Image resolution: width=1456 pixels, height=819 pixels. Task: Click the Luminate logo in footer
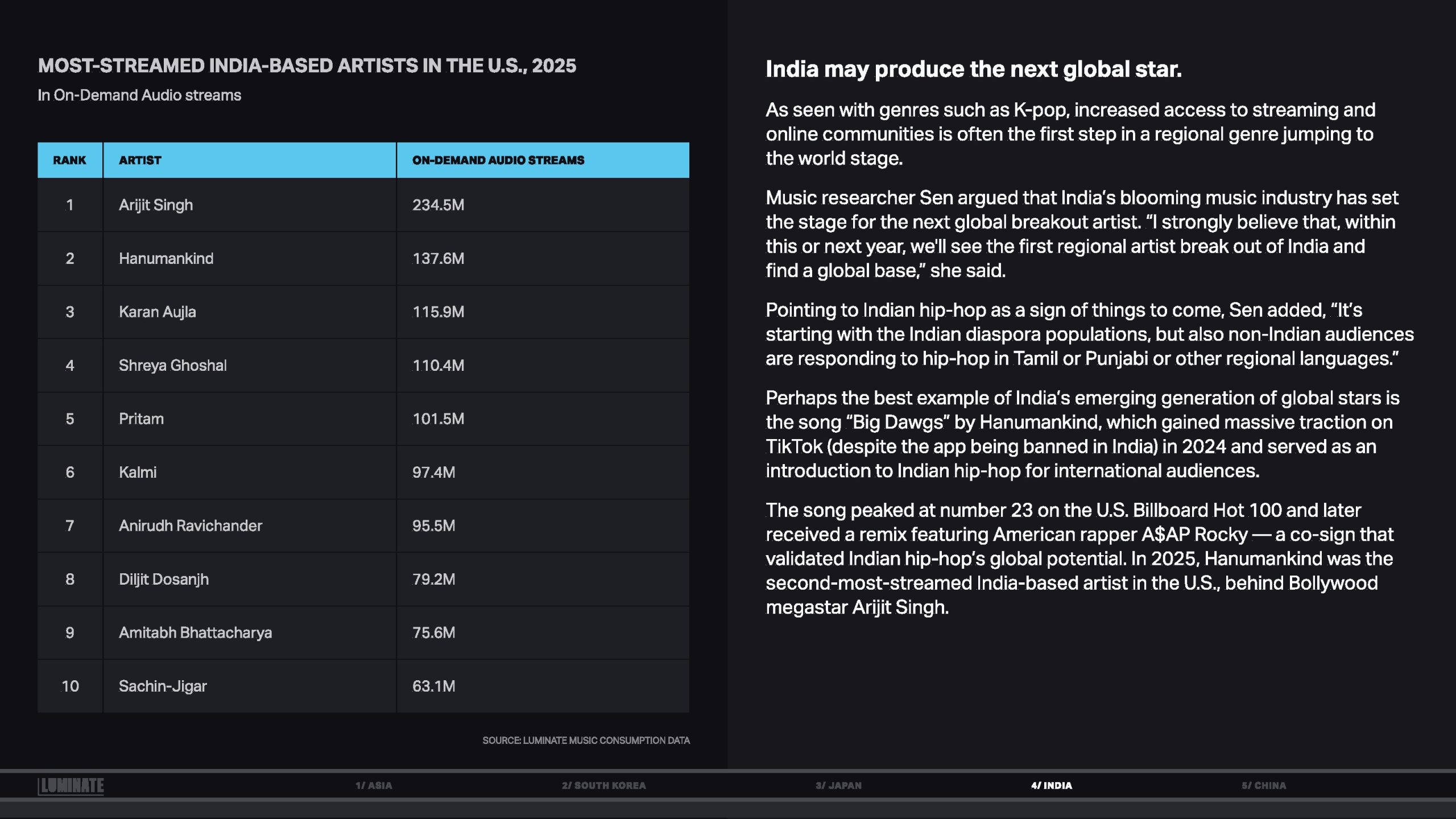click(71, 785)
